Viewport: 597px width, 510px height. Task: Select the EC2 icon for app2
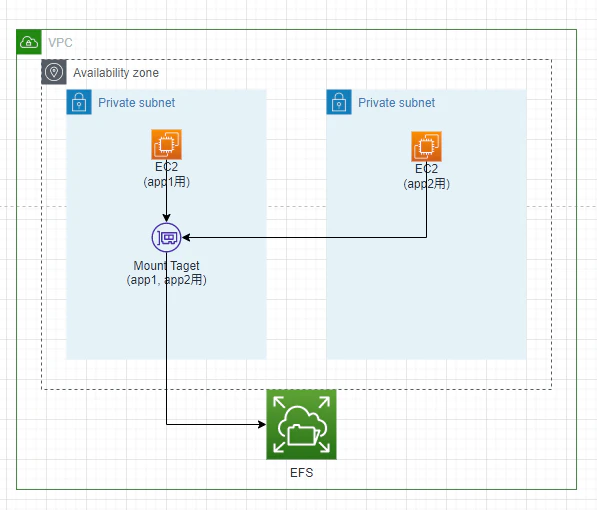coord(426,147)
